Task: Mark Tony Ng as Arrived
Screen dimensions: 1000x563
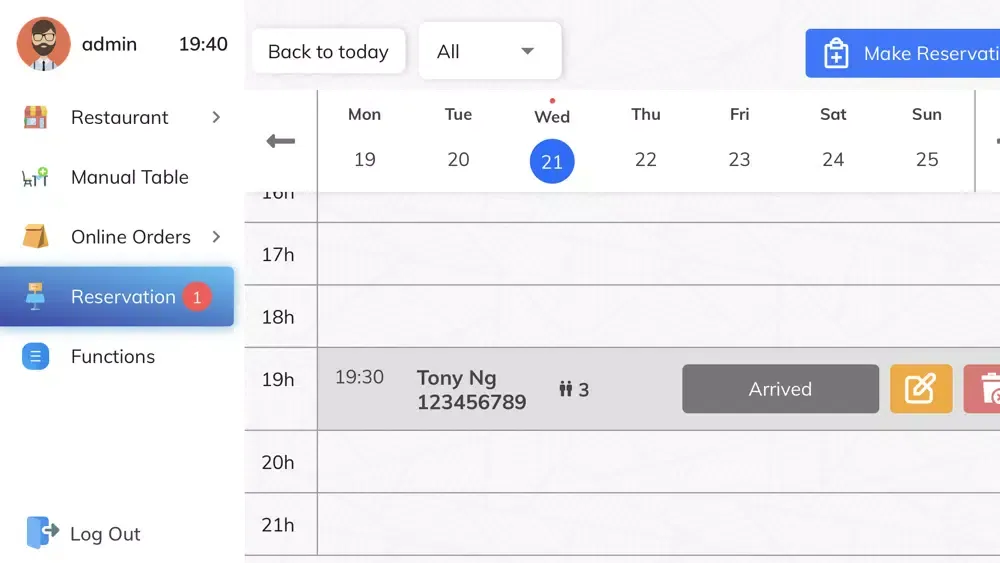Action: pos(780,389)
